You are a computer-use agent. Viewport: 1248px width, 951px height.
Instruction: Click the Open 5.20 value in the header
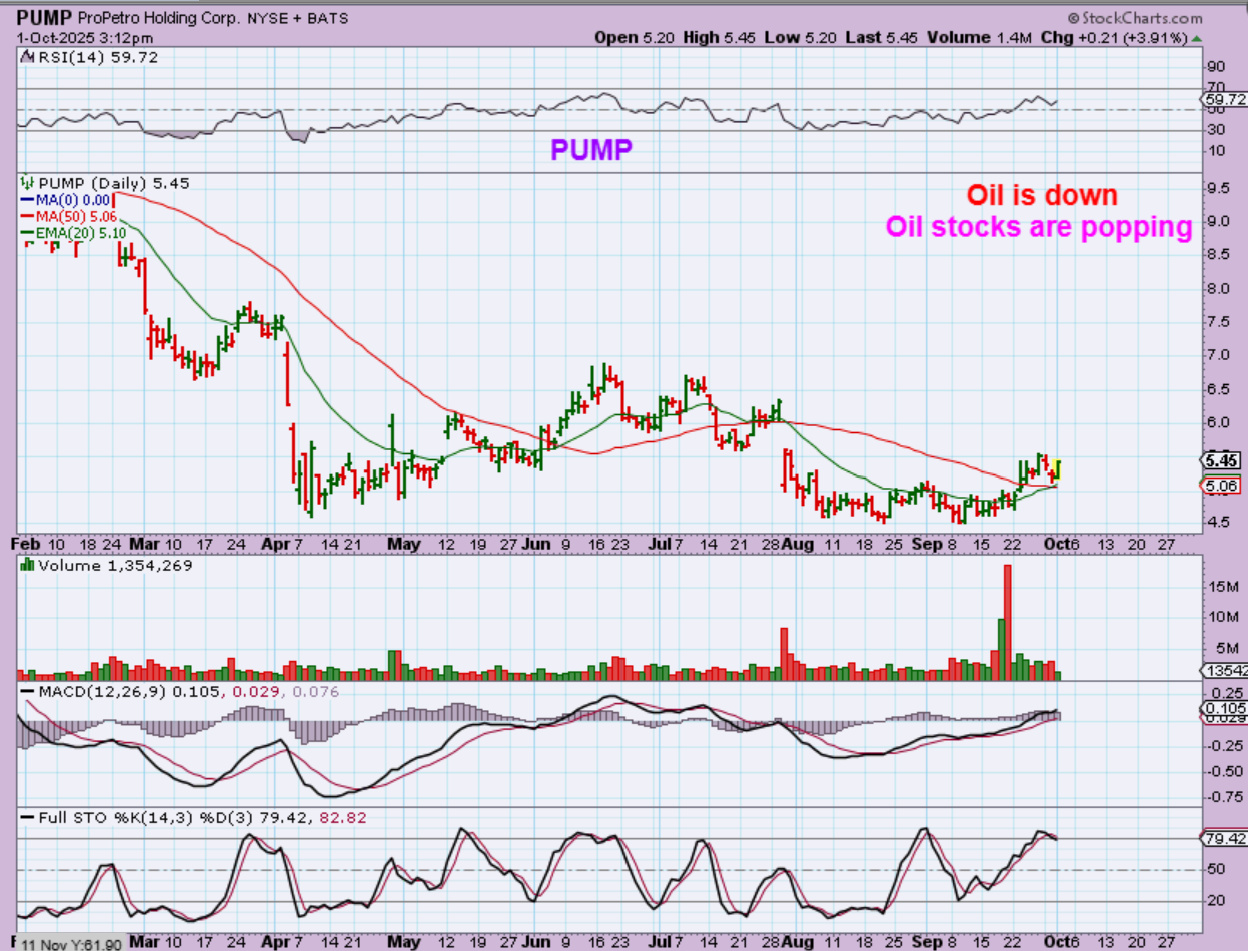click(x=636, y=38)
